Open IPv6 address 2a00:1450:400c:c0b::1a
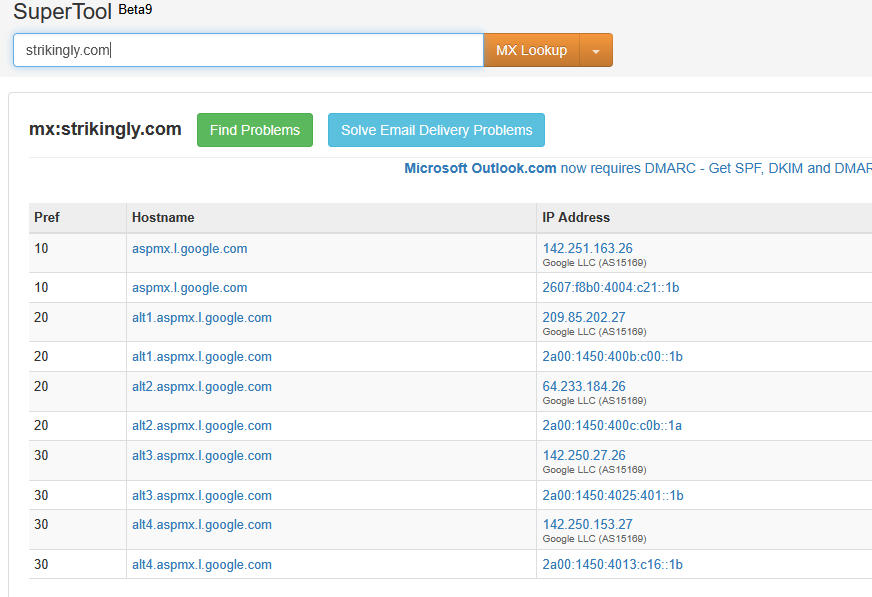This screenshot has width=872, height=597. pyautogui.click(x=612, y=425)
